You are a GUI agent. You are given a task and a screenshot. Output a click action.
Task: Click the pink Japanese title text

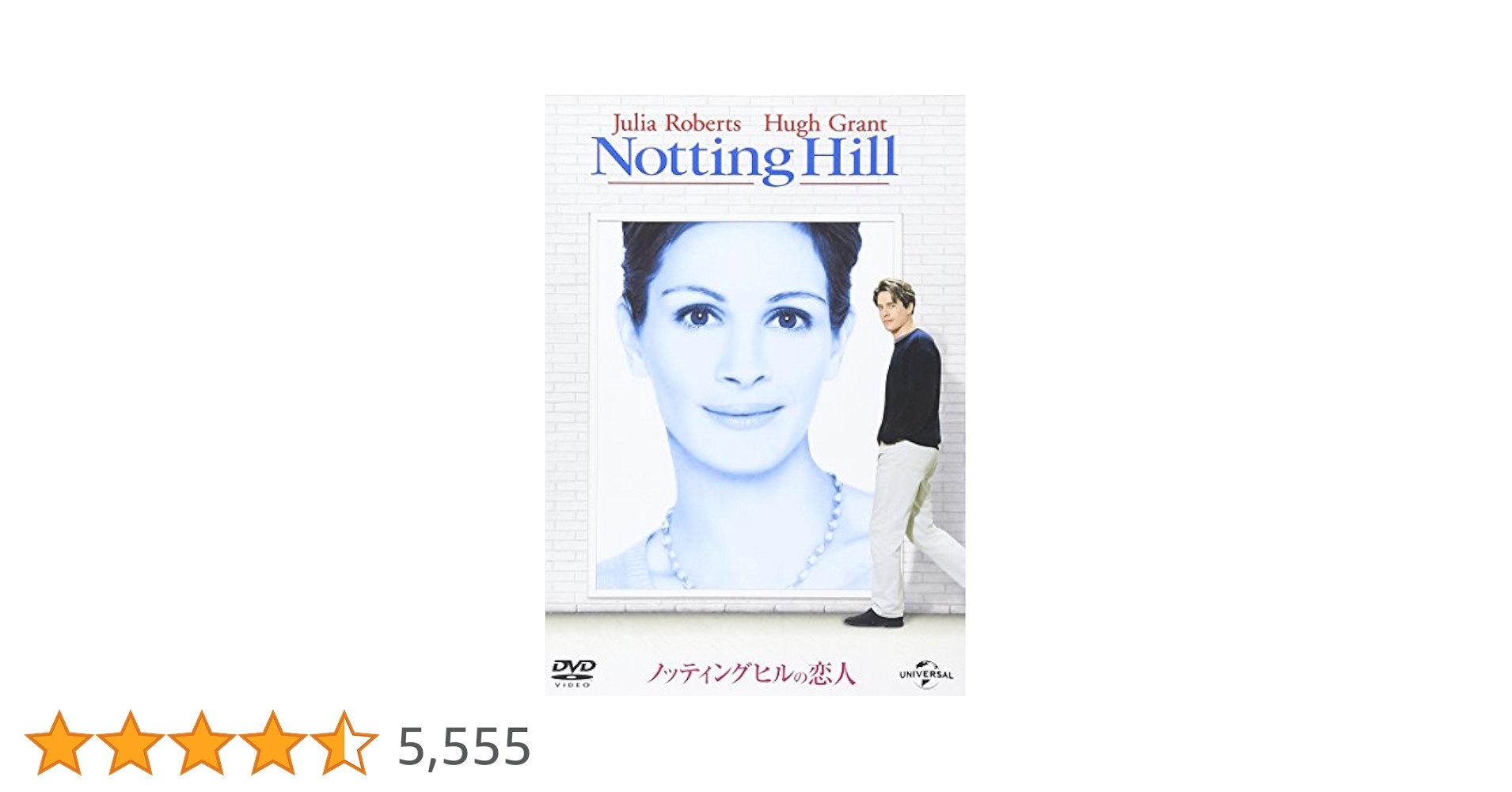coord(750,673)
